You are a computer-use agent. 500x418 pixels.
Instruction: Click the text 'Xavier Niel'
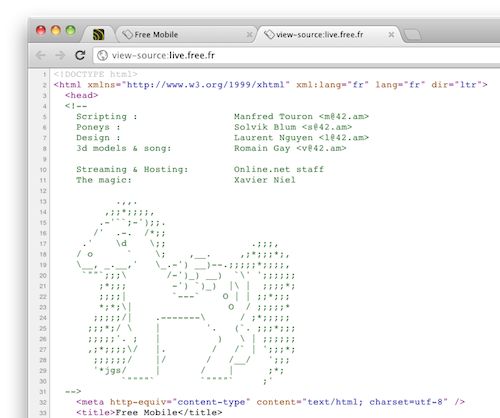(x=265, y=180)
